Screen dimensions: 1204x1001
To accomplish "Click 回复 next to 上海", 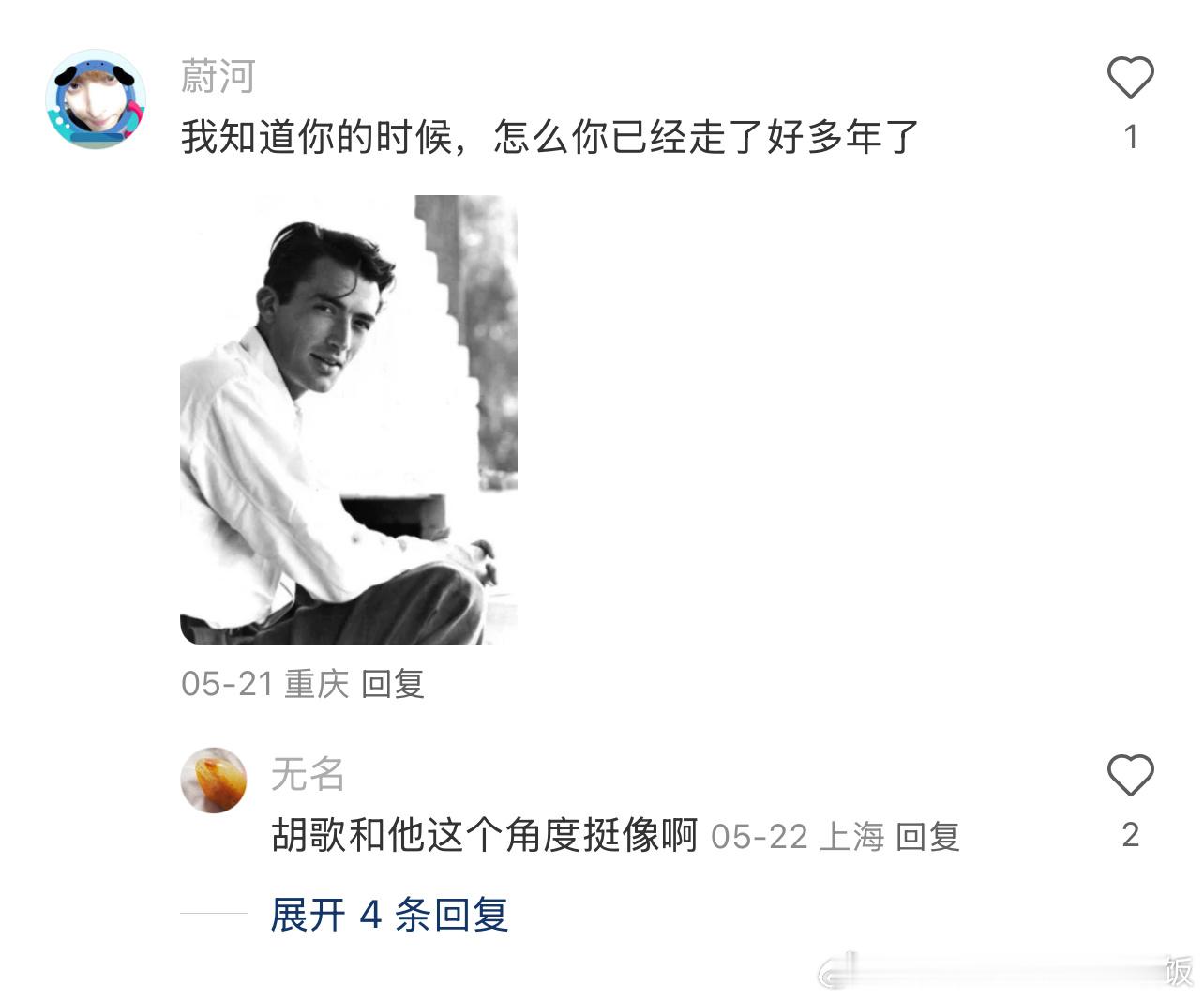I will tap(927, 836).
